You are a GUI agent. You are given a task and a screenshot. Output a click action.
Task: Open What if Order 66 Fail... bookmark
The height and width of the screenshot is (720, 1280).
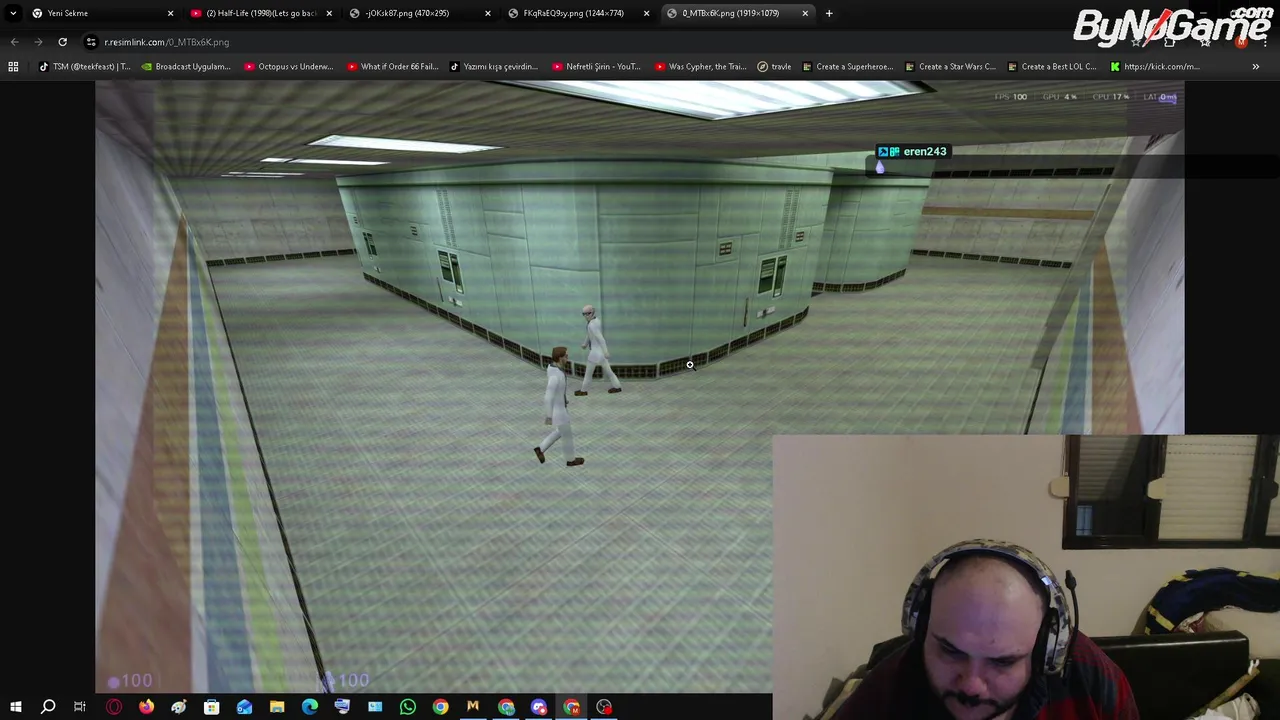392,67
